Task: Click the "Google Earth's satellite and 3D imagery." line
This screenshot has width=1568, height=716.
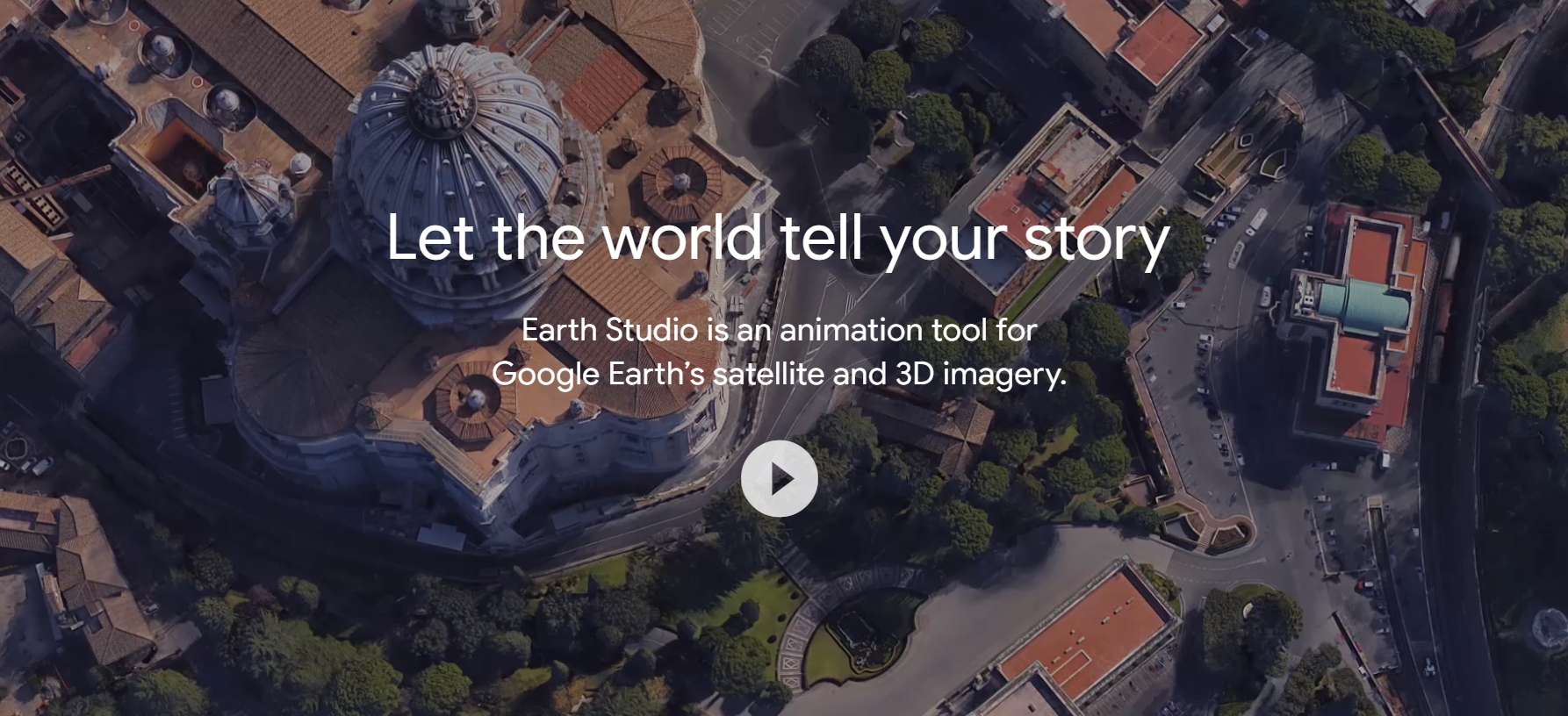Action: pyautogui.click(x=779, y=375)
